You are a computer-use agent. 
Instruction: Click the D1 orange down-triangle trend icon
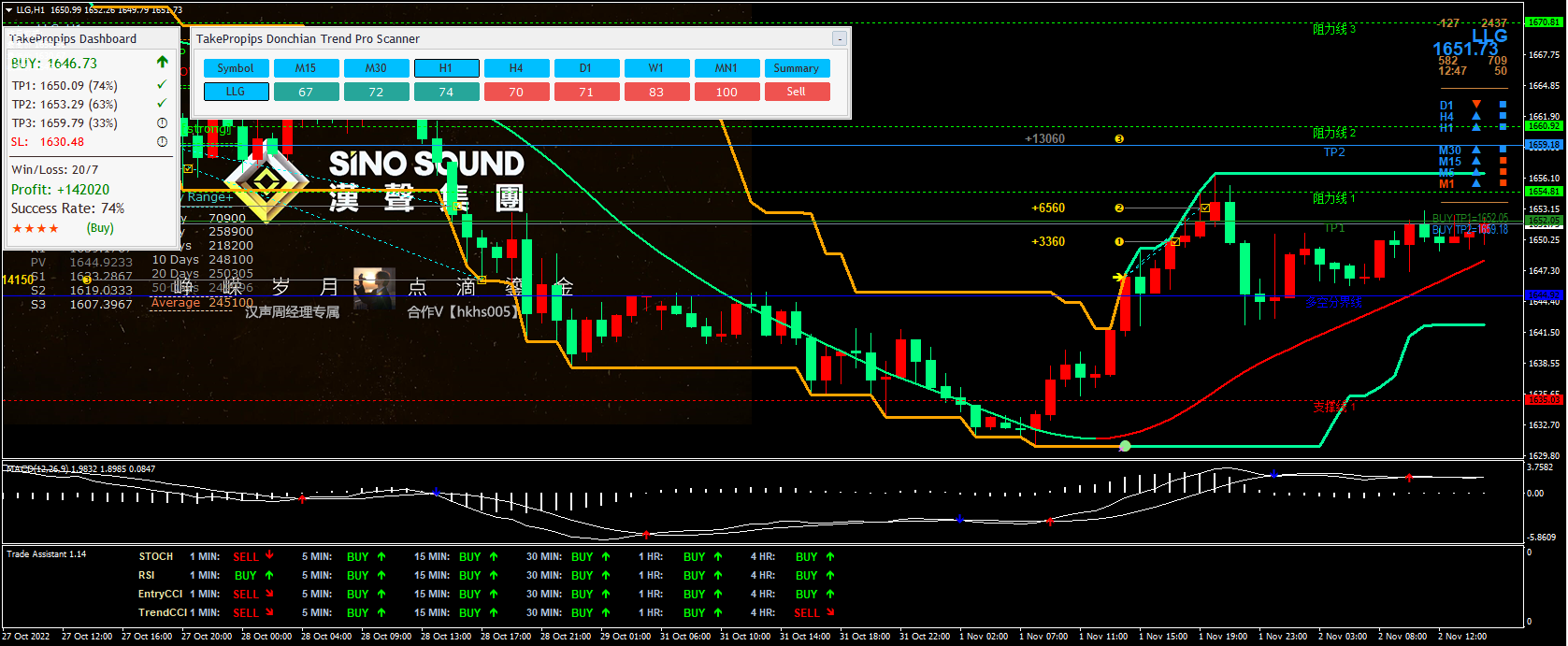(x=1476, y=105)
